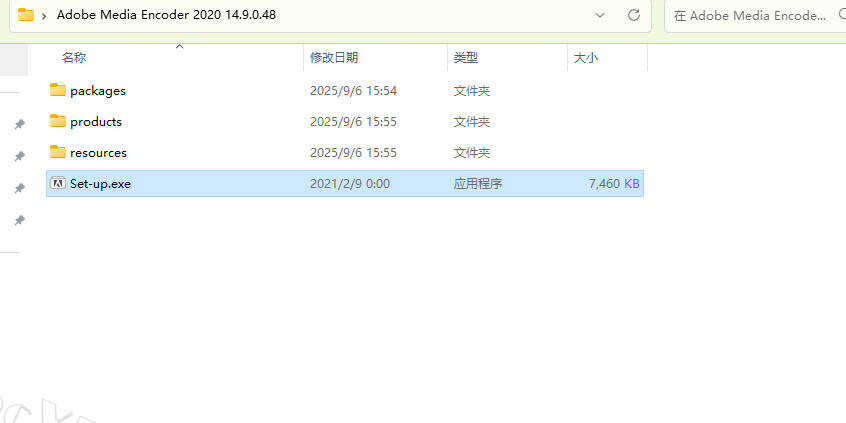This screenshot has height=423, width=846.
Task: Click the products folder icon
Action: (58, 121)
